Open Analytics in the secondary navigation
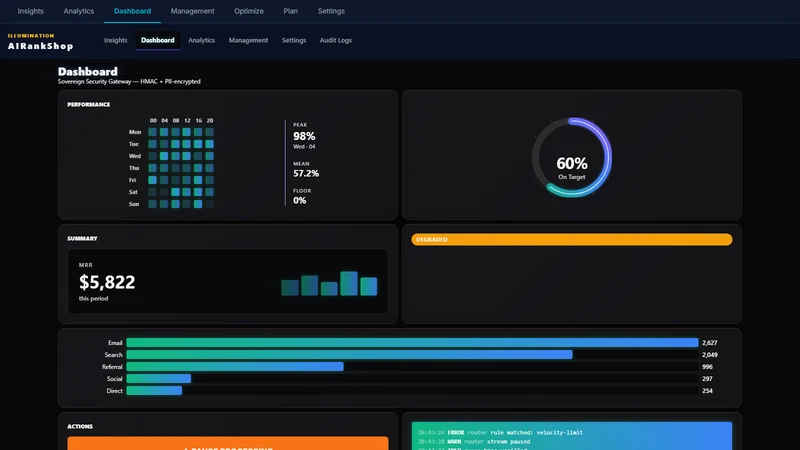The width and height of the screenshot is (800, 450). pos(202,40)
